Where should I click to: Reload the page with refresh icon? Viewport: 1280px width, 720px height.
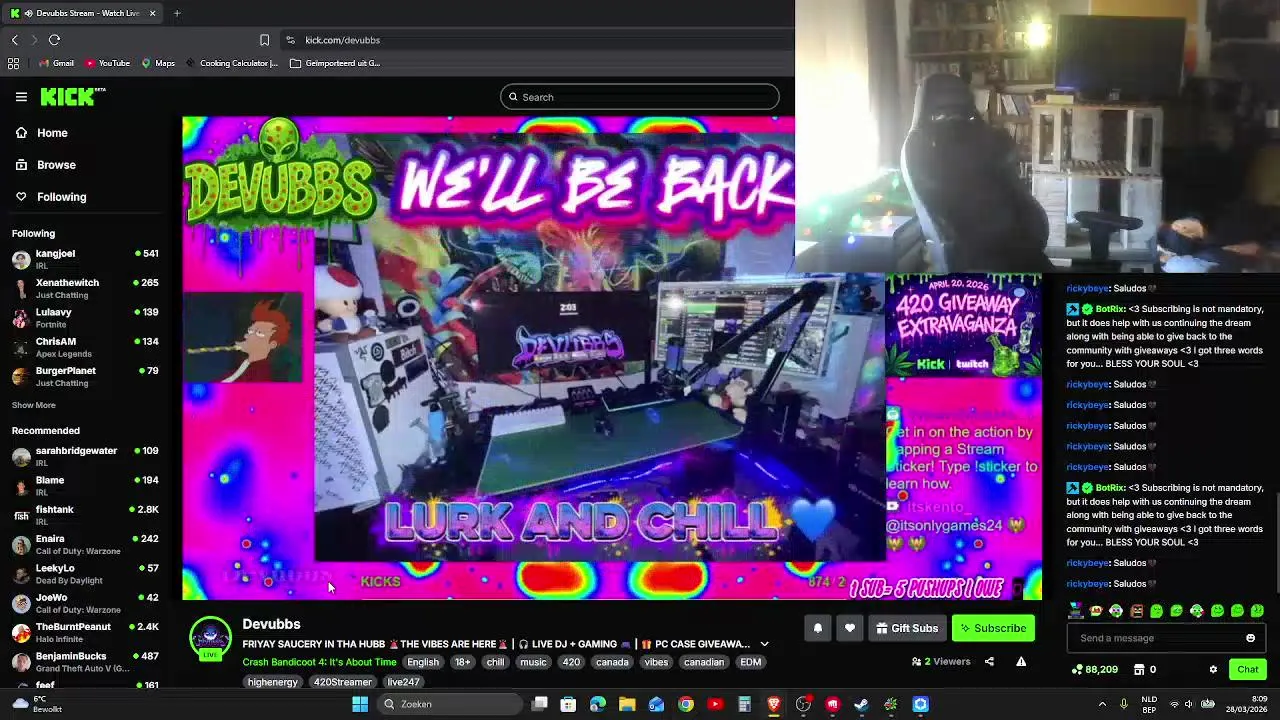pyautogui.click(x=54, y=40)
